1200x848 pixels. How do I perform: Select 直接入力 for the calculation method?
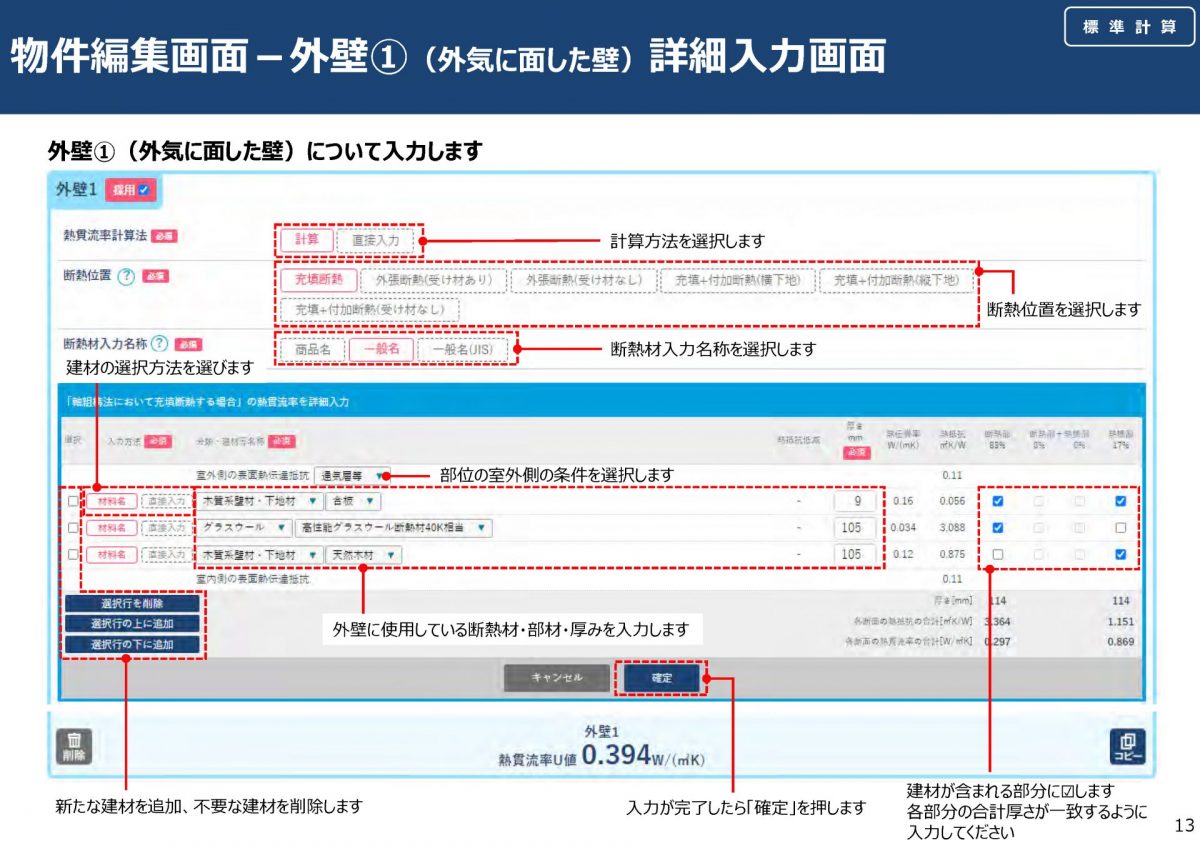[x=374, y=240]
